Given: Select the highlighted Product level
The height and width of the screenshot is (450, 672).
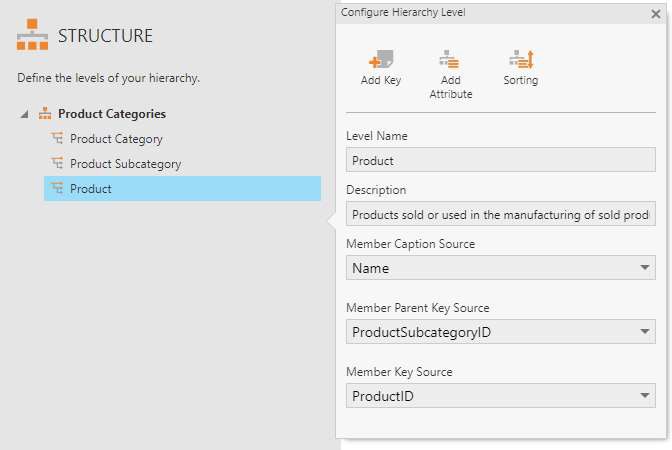Looking at the screenshot, I should [x=91, y=188].
